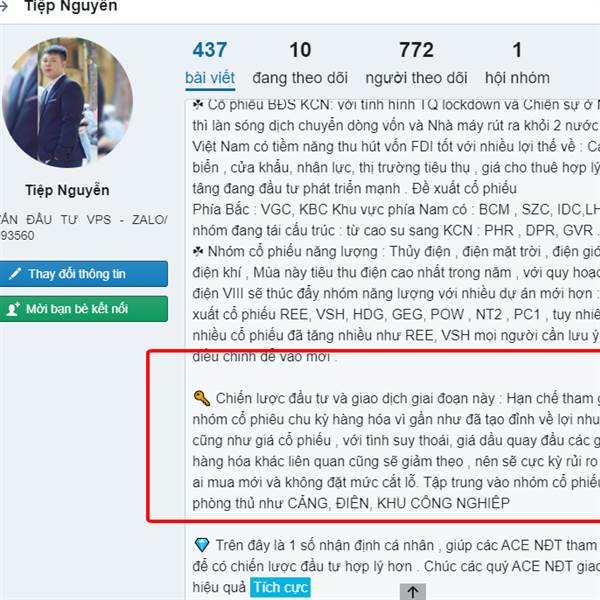
Task: Open the 10 đang theo dõi tab
Action: pos(300,64)
